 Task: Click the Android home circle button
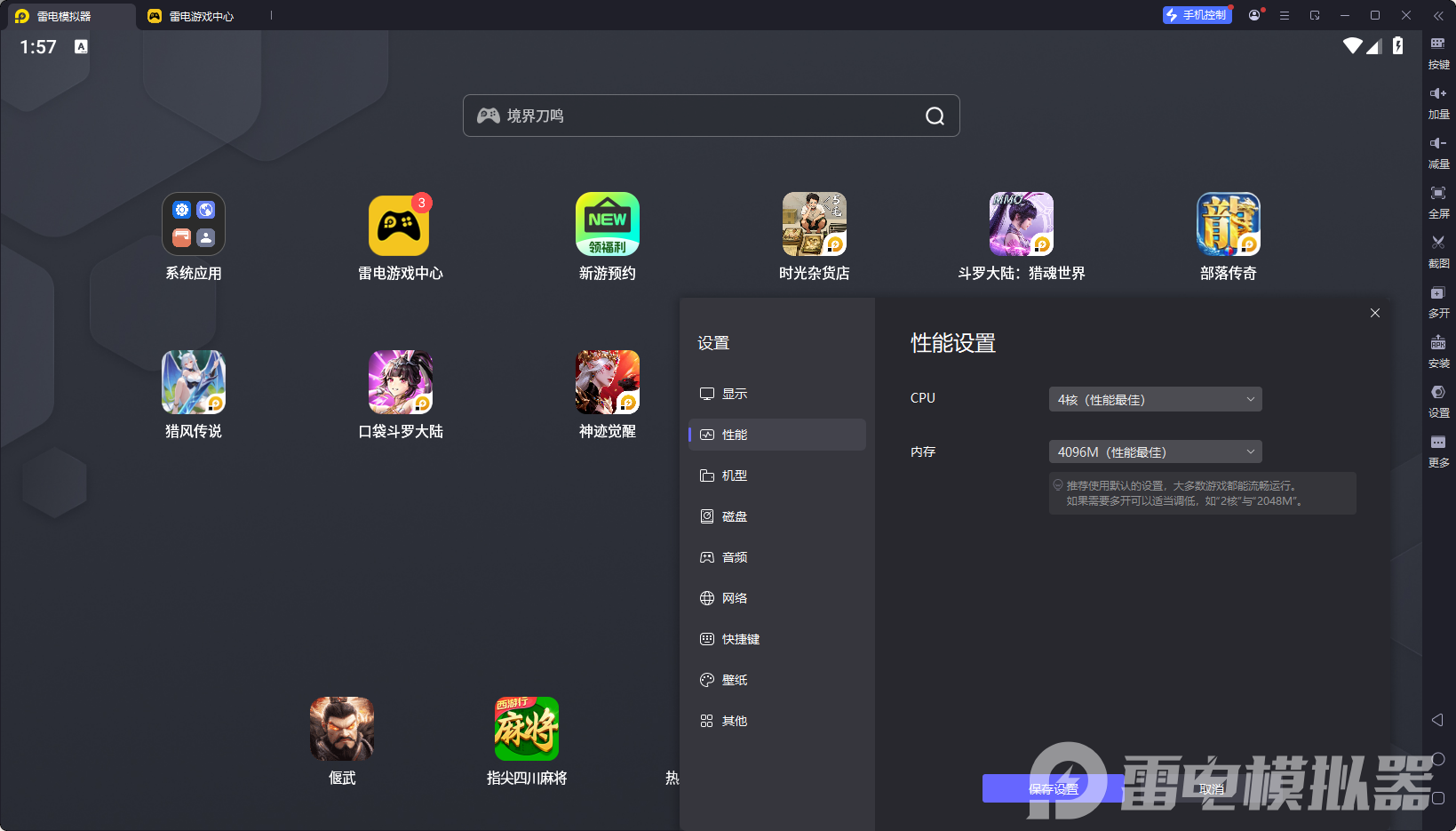pyautogui.click(x=1438, y=759)
